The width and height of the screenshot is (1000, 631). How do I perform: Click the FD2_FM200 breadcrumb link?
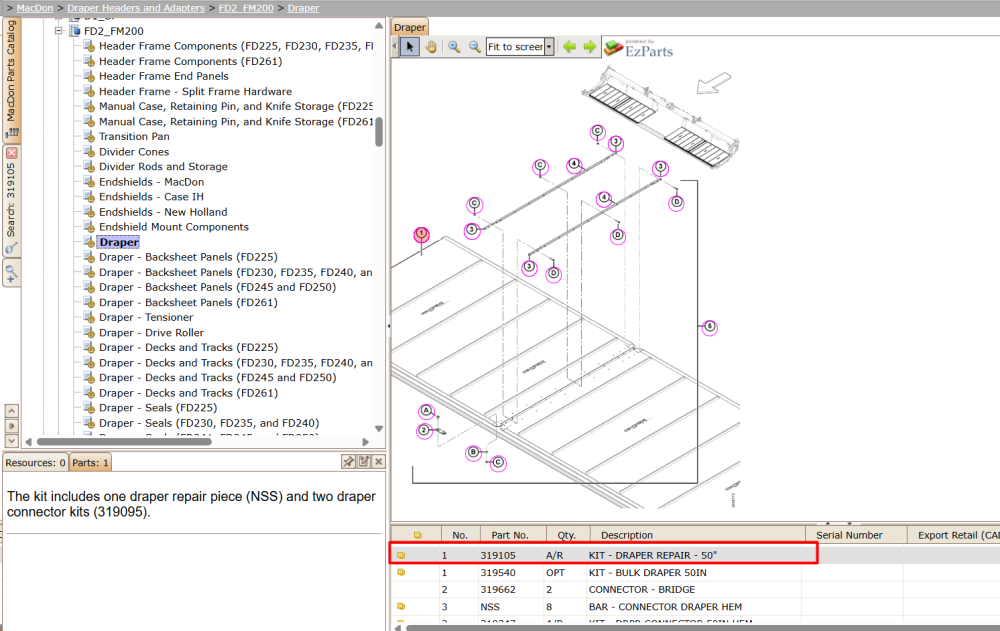point(246,8)
